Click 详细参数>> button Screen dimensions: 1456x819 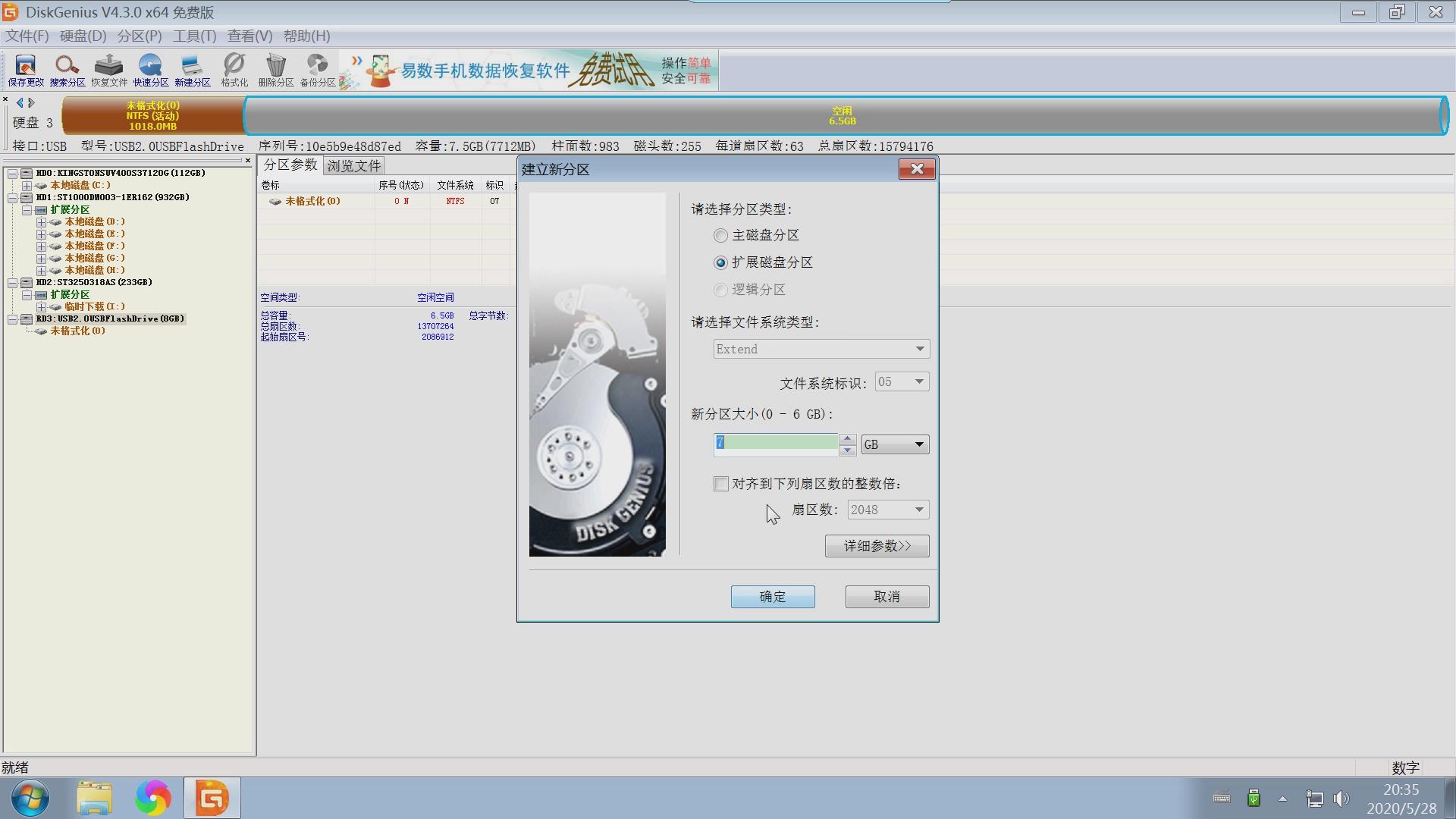coord(877,546)
